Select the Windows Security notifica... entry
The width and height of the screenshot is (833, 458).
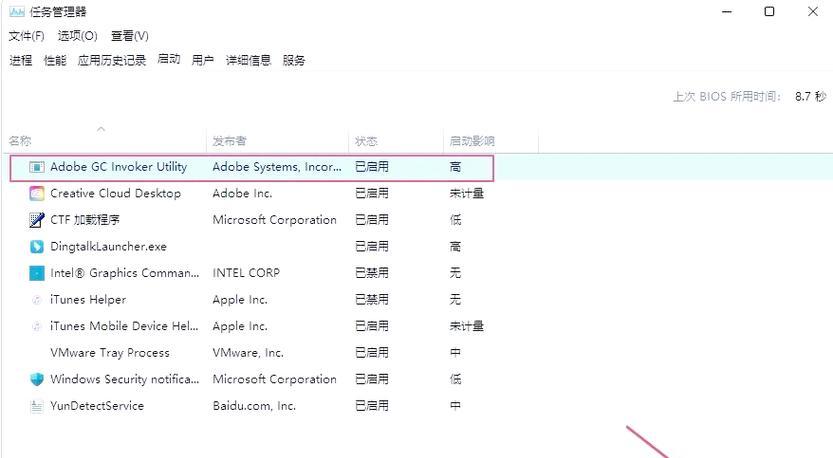click(x=125, y=379)
